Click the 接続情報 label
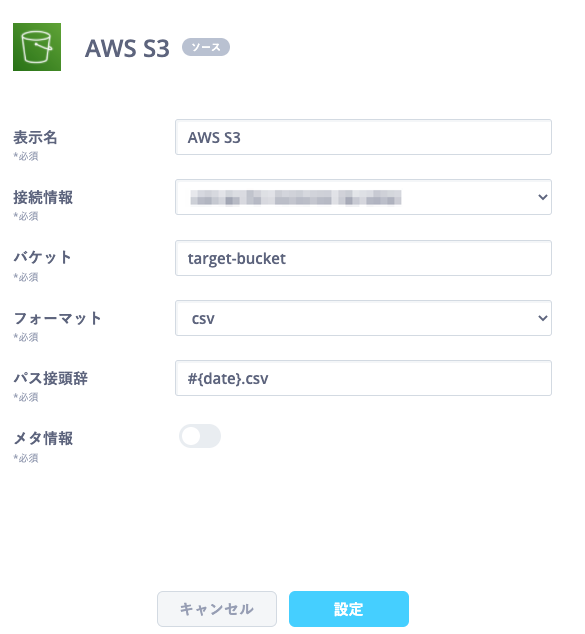Image resolution: width=585 pixels, height=634 pixels. (x=43, y=197)
